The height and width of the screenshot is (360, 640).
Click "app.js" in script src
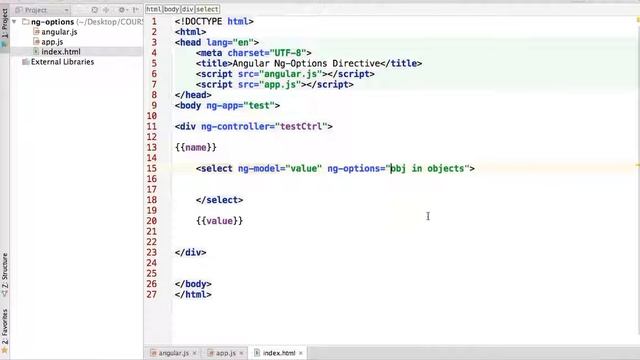coord(280,84)
